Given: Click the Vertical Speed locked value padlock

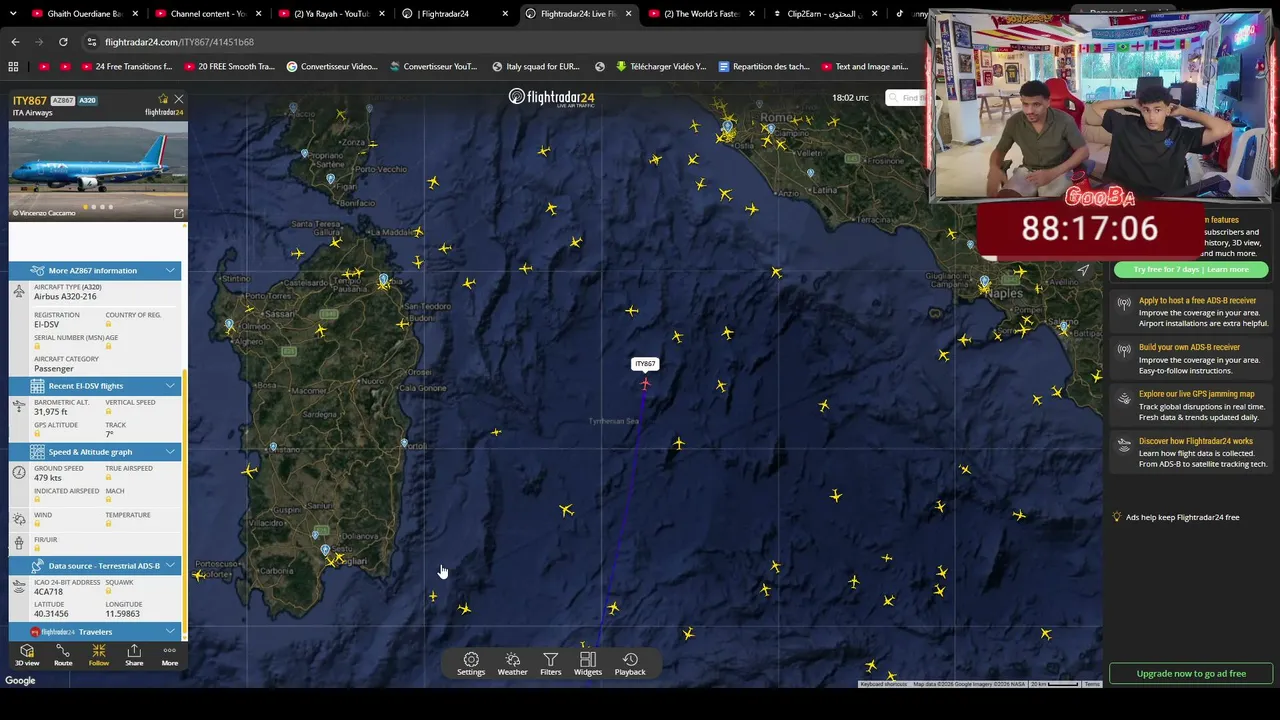Looking at the screenshot, I should (x=109, y=411).
